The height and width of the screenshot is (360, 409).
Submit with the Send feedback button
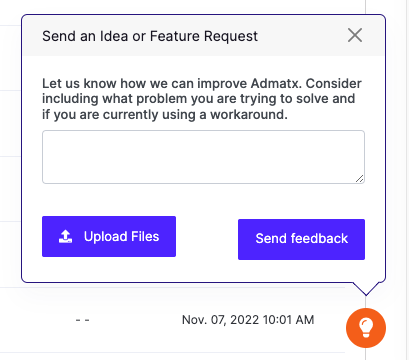(301, 239)
